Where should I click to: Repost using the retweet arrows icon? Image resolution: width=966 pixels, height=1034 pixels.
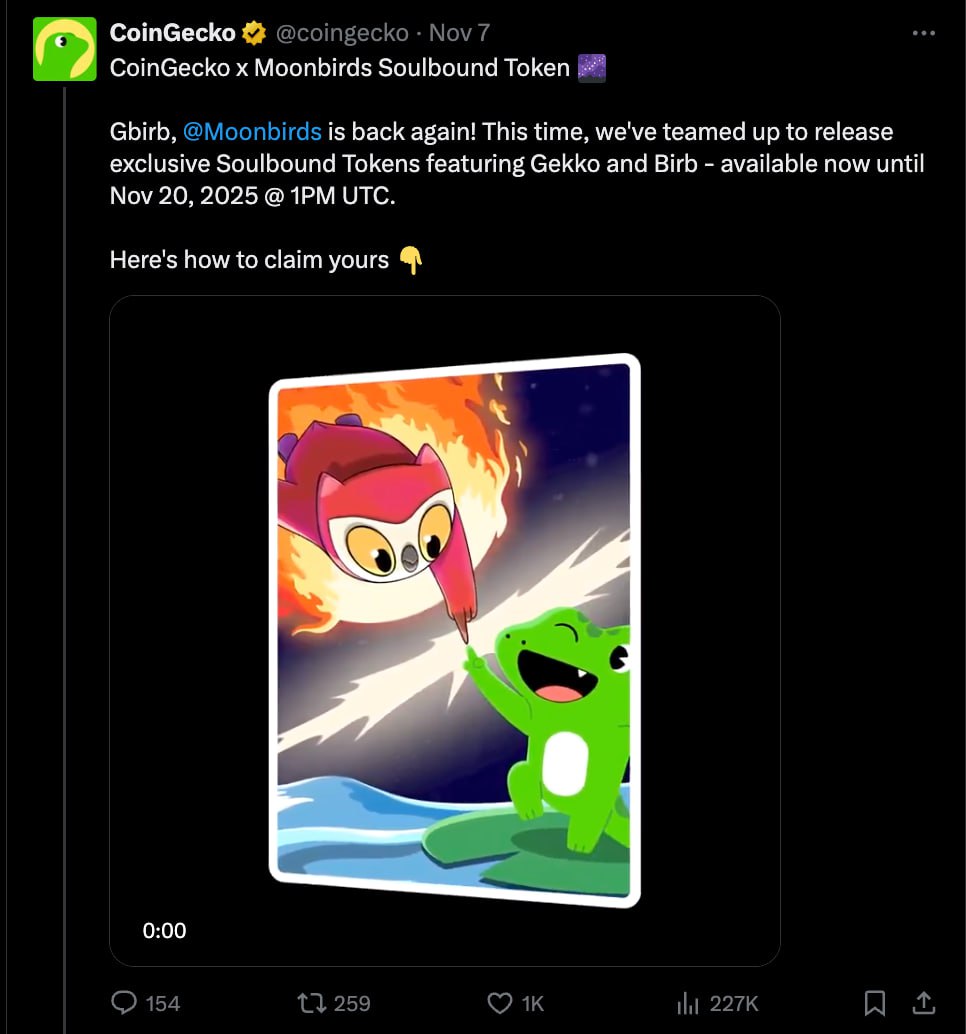pyautogui.click(x=312, y=1002)
